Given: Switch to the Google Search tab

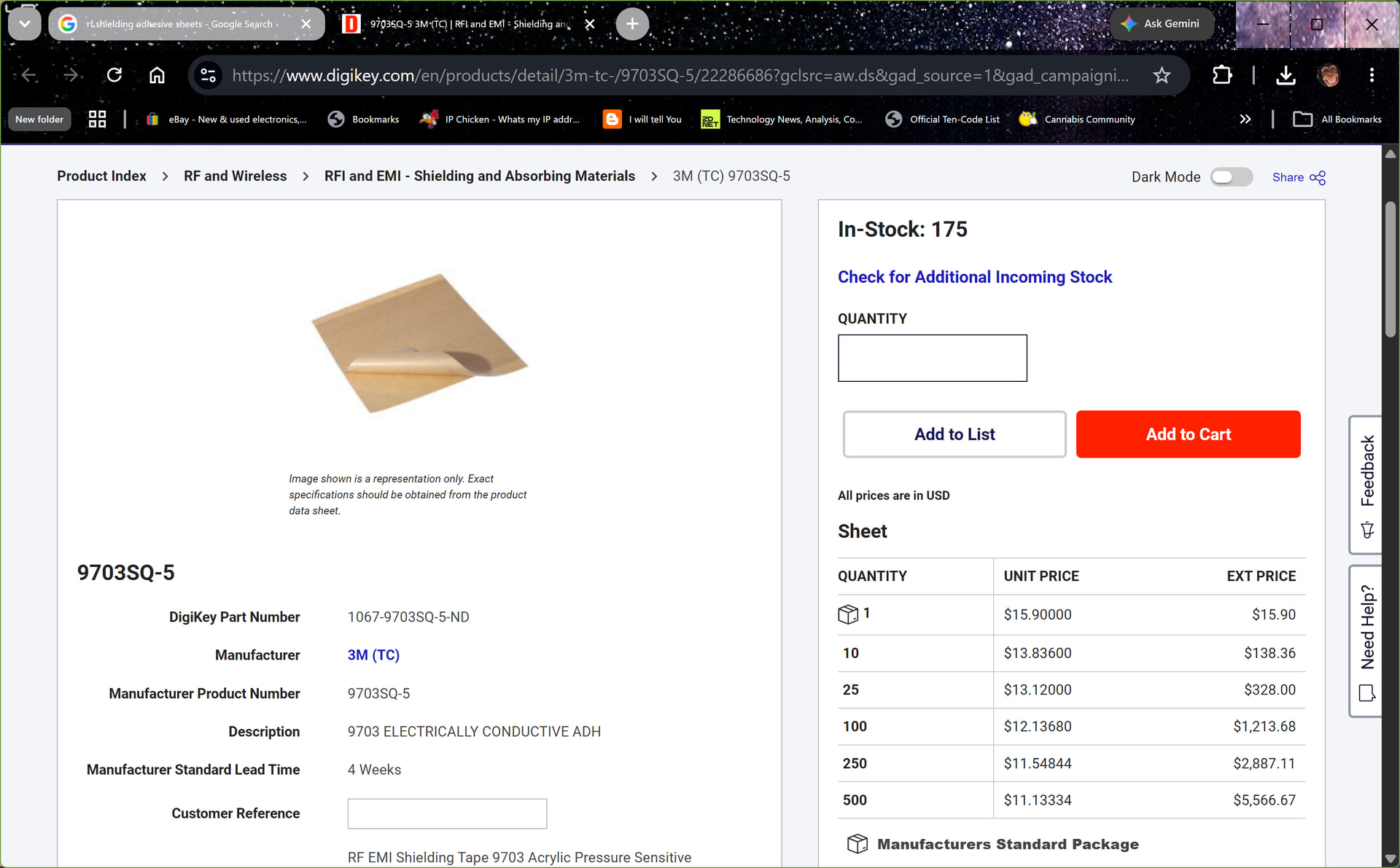Looking at the screenshot, I should pos(187,24).
